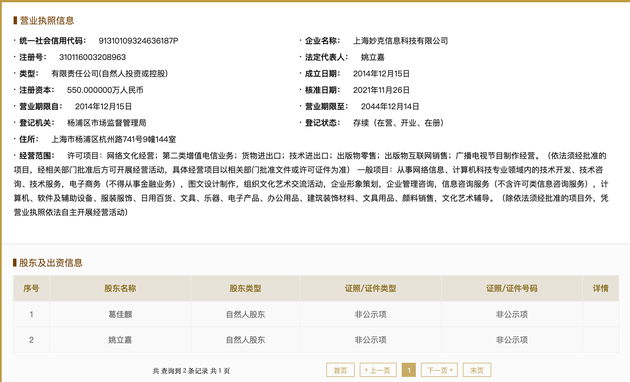Click the 下一页 next page button
The width and height of the screenshot is (630, 382).
click(x=439, y=370)
